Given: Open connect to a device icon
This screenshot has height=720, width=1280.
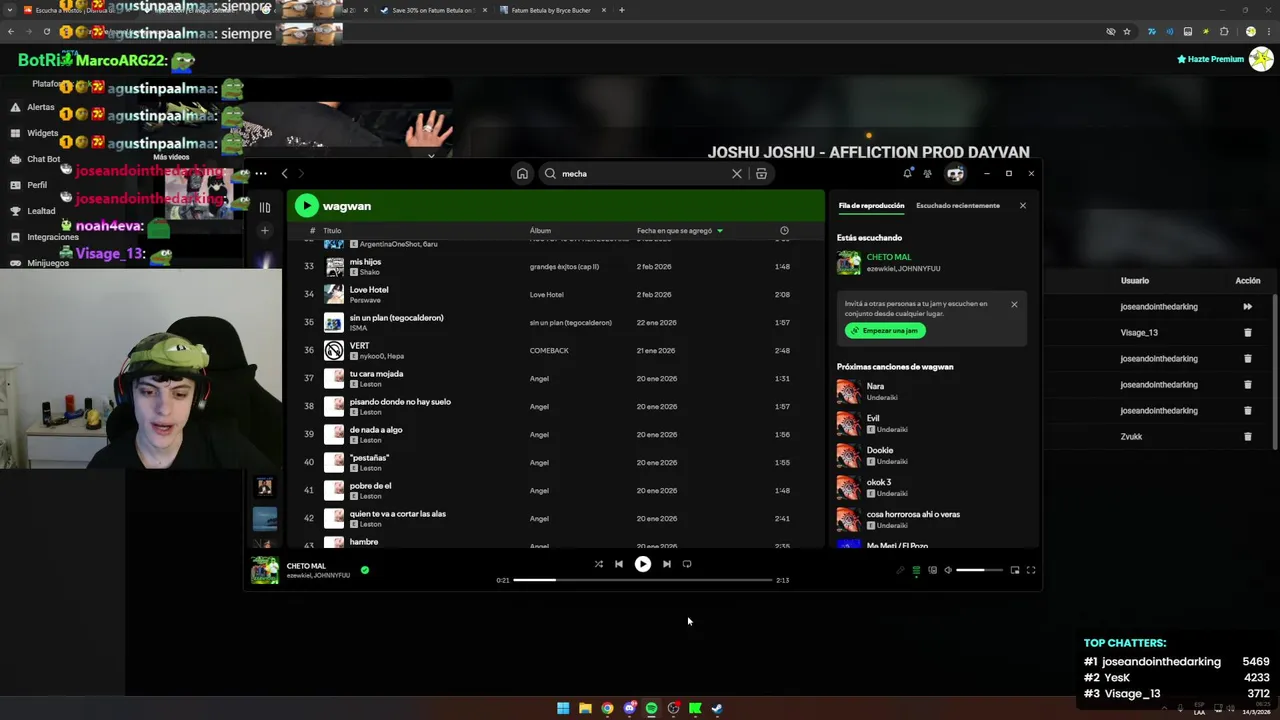Looking at the screenshot, I should tap(932, 570).
